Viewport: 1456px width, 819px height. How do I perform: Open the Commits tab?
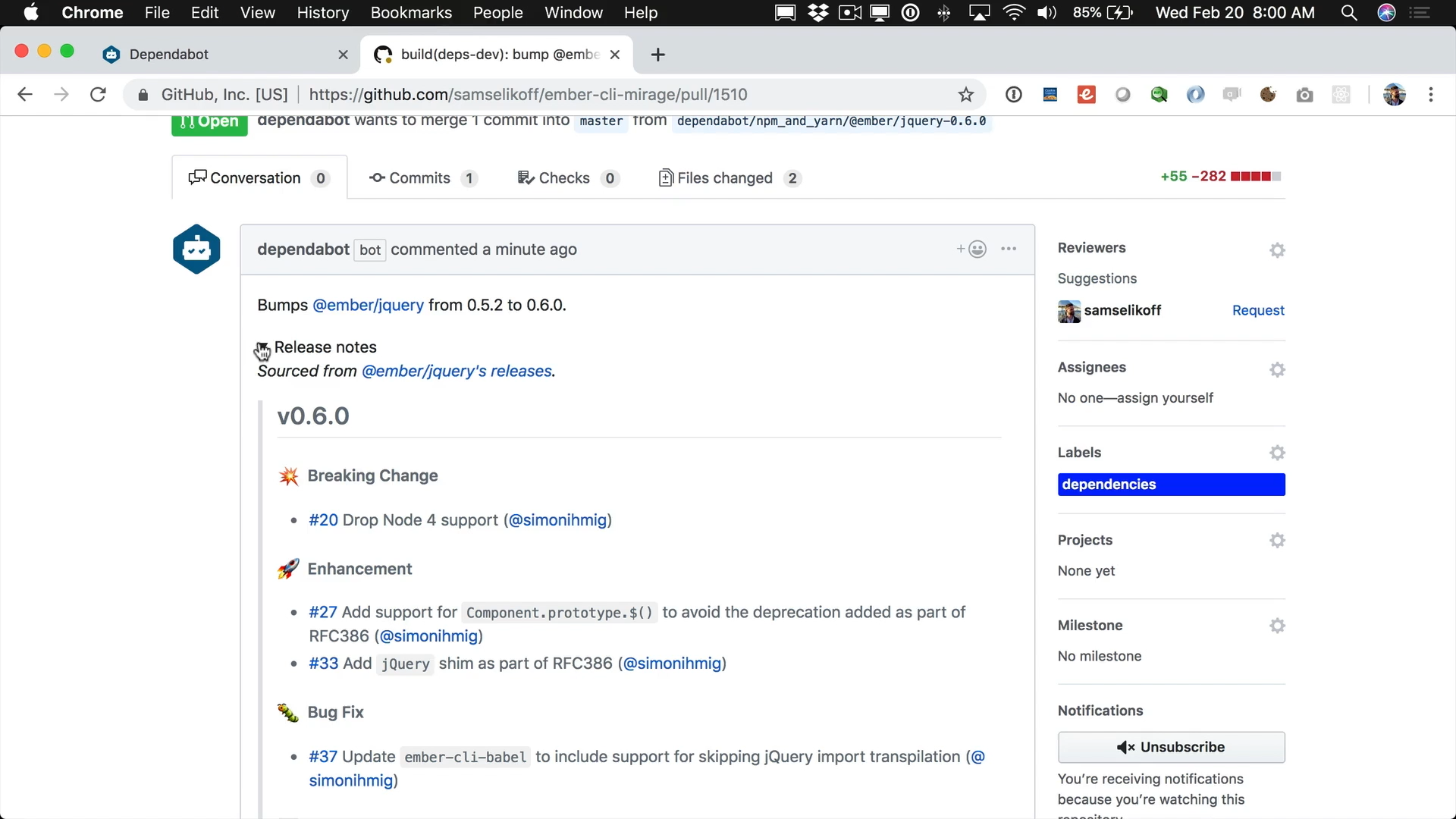coord(423,178)
